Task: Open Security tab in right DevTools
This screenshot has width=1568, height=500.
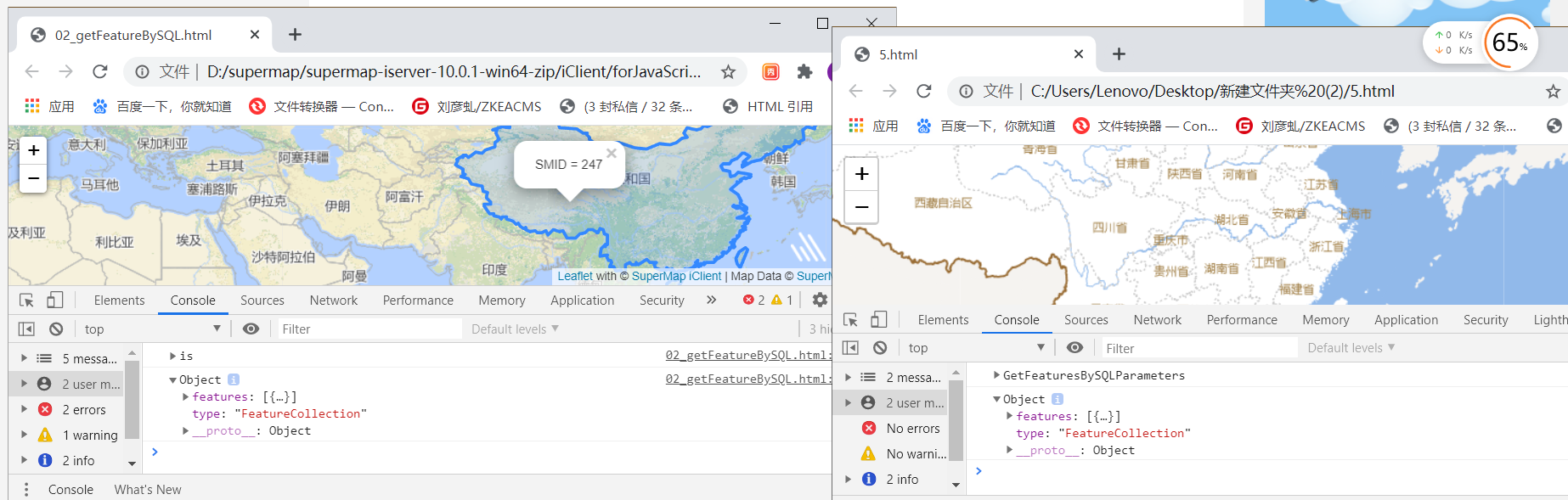Action: click(1486, 320)
